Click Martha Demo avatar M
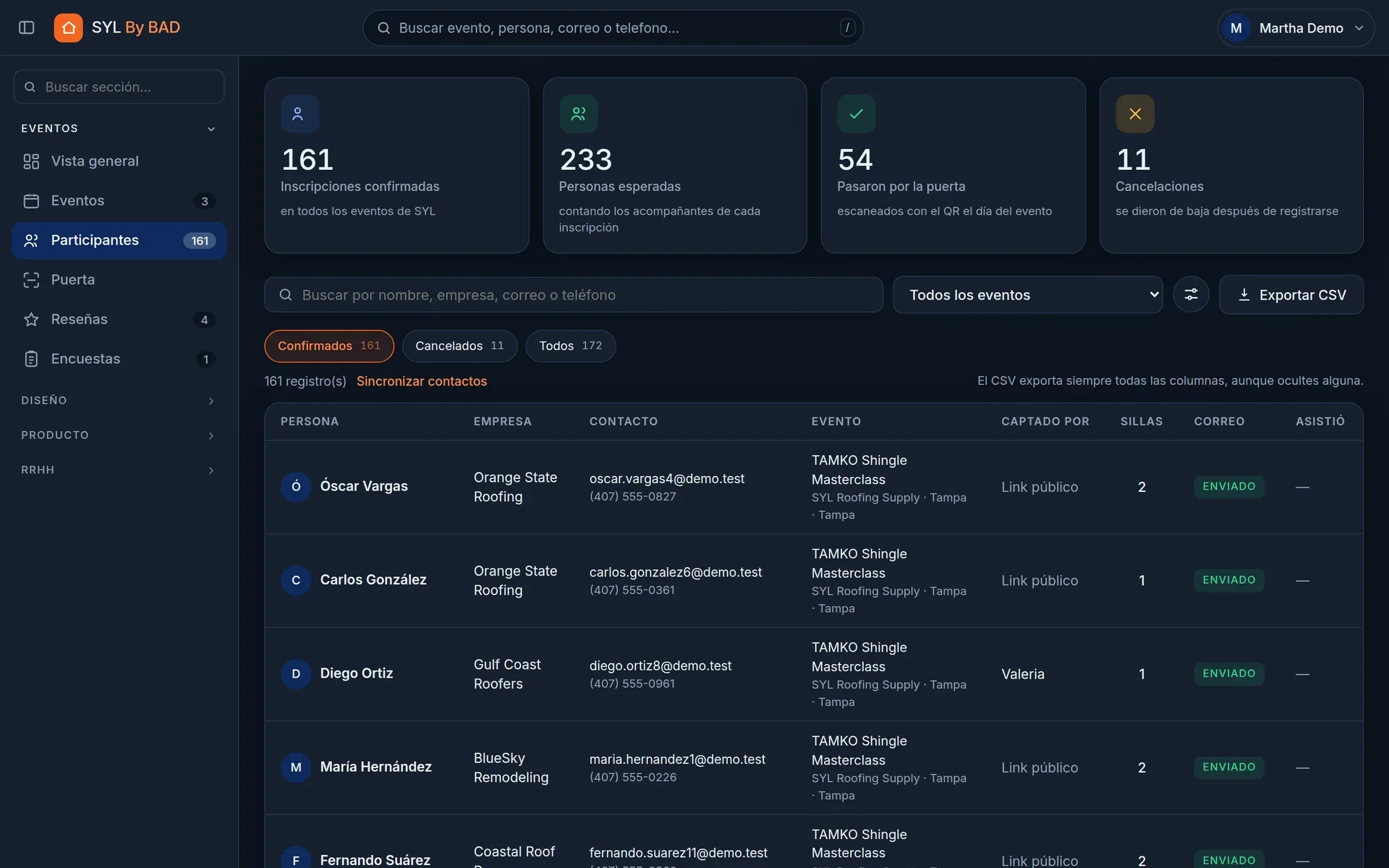The width and height of the screenshot is (1389, 868). (1236, 28)
